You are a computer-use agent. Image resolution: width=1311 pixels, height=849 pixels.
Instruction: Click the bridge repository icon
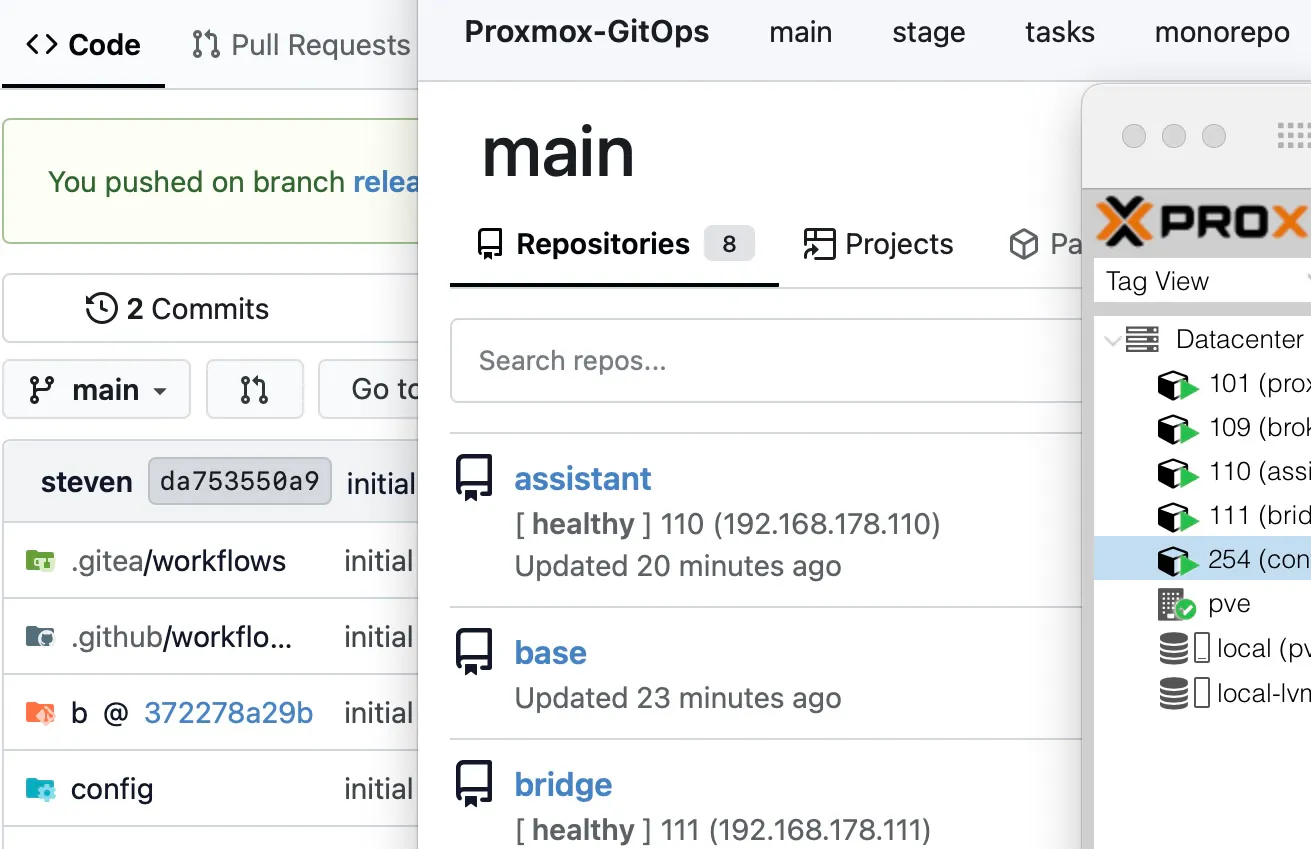(x=474, y=784)
